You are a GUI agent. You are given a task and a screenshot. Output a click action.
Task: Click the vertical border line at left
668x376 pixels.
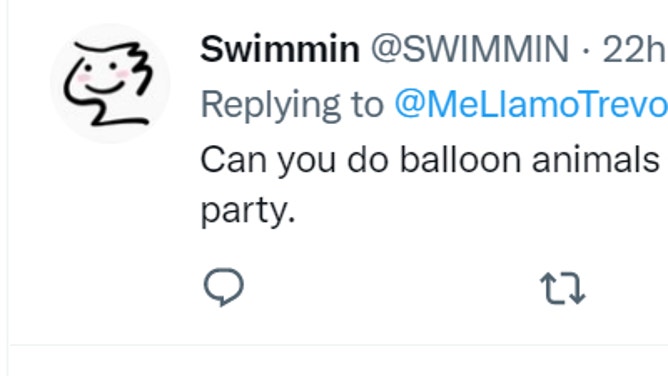point(7,188)
